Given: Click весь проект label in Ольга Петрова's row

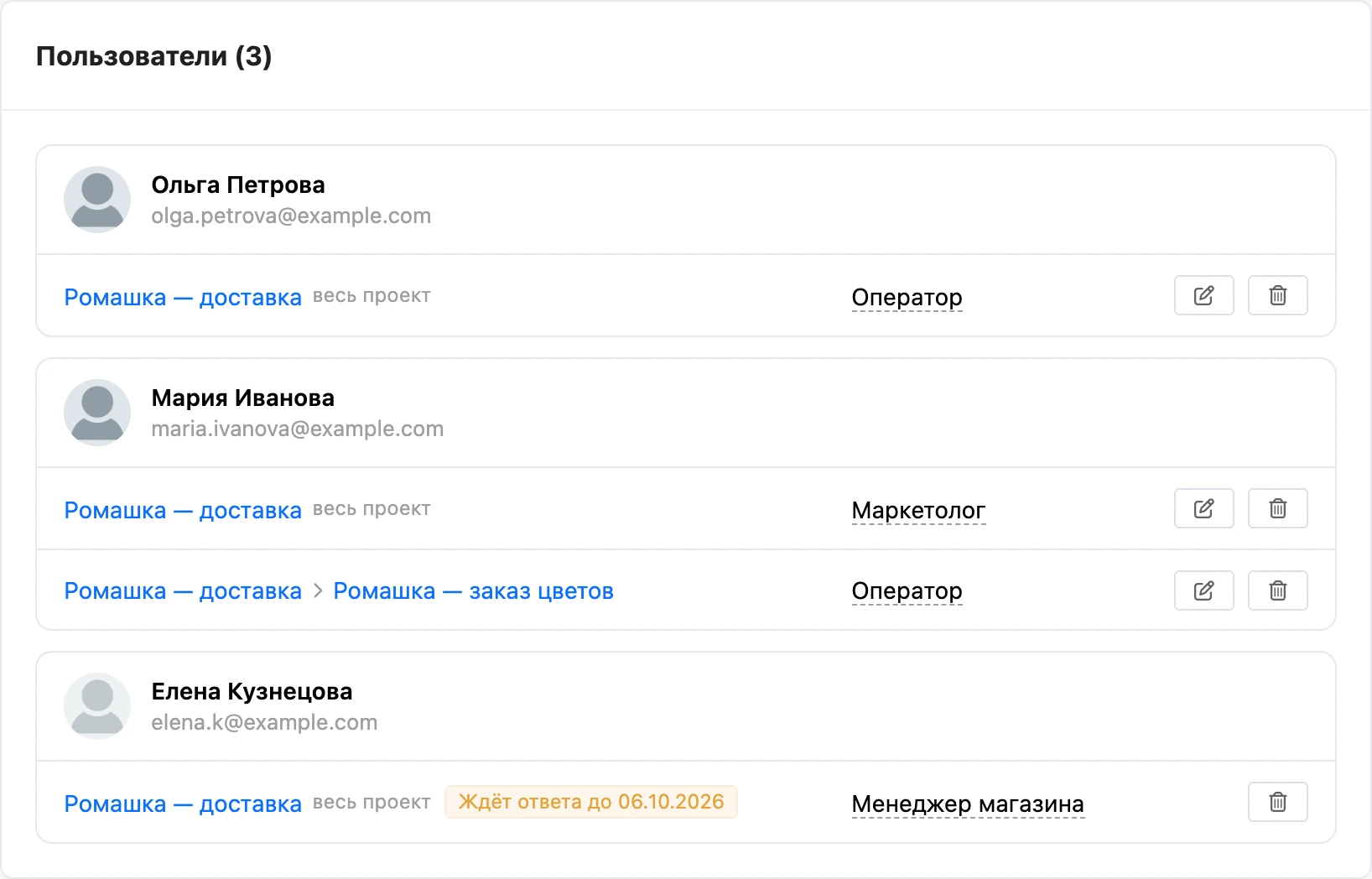Looking at the screenshot, I should click(372, 296).
